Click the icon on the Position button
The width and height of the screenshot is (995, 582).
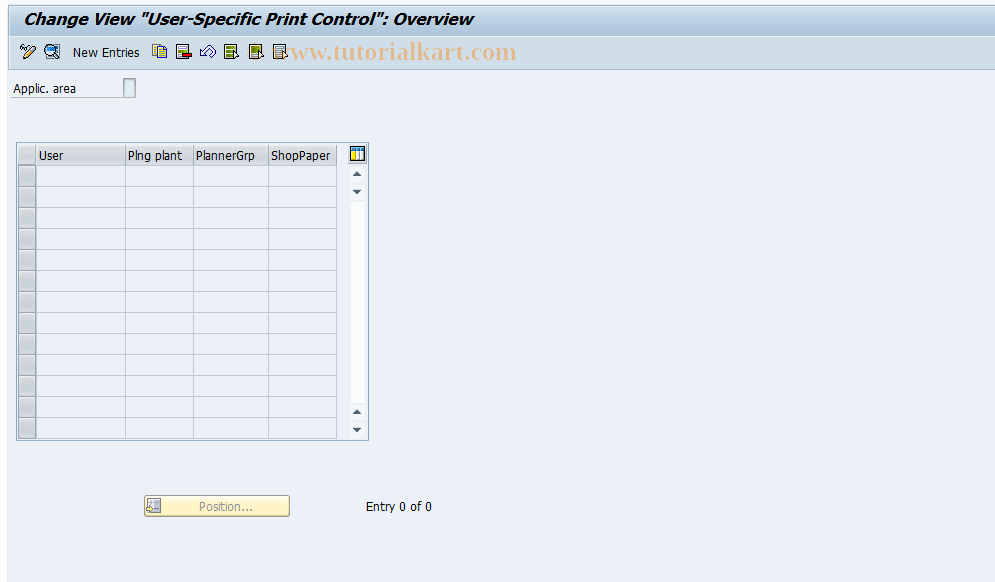(154, 505)
